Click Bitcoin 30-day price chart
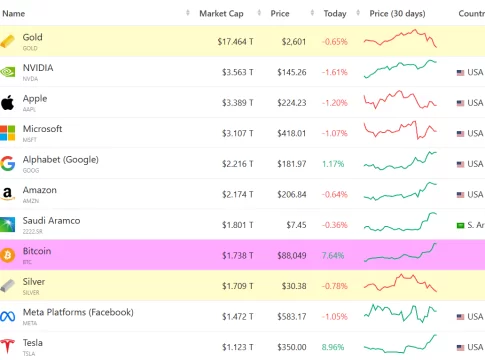Viewport: 485px width, 360px height. click(400, 253)
